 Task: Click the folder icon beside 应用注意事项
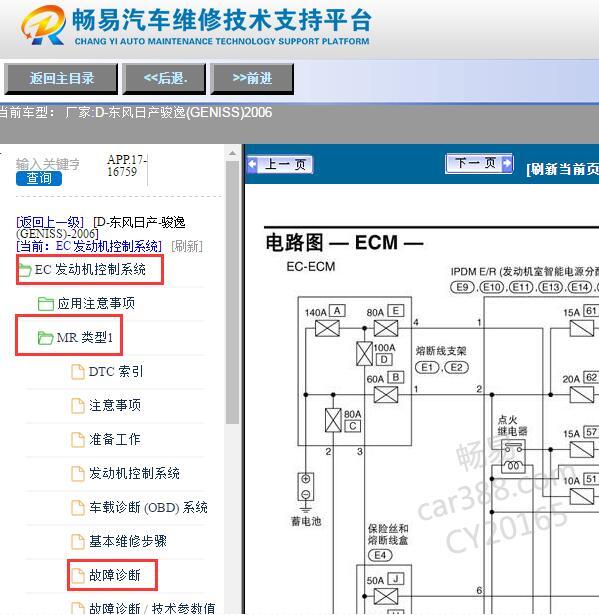pyautogui.click(x=46, y=304)
